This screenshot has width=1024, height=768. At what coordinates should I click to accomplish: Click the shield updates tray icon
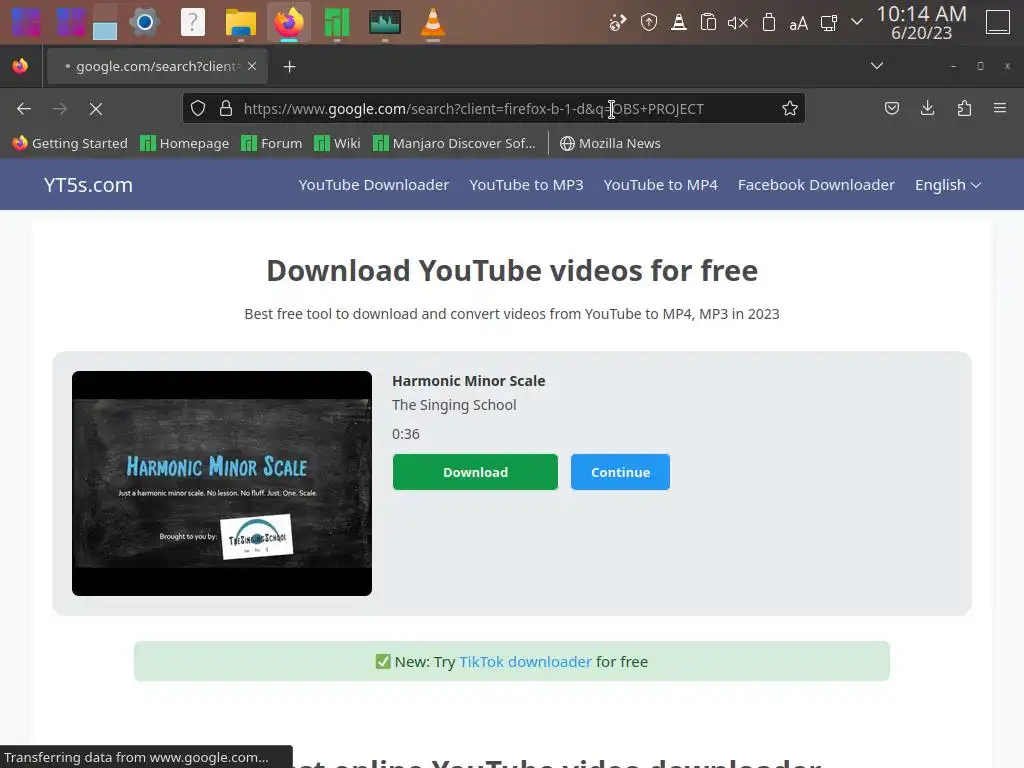pyautogui.click(x=648, y=23)
